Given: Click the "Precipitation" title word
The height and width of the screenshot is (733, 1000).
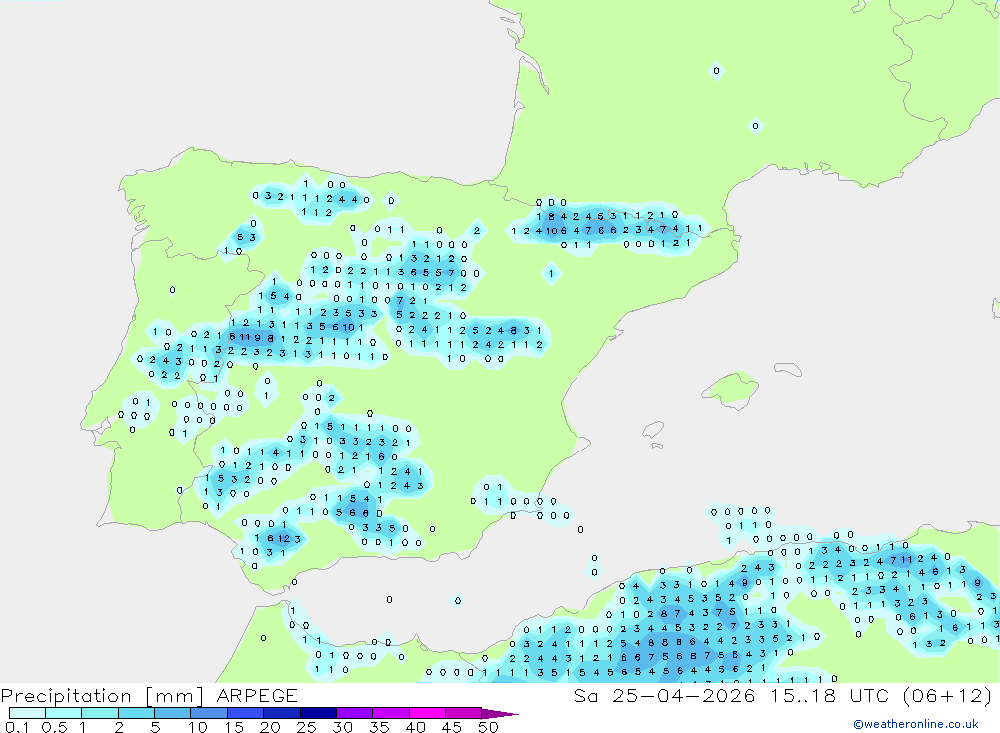Looking at the screenshot, I should (x=66, y=696).
